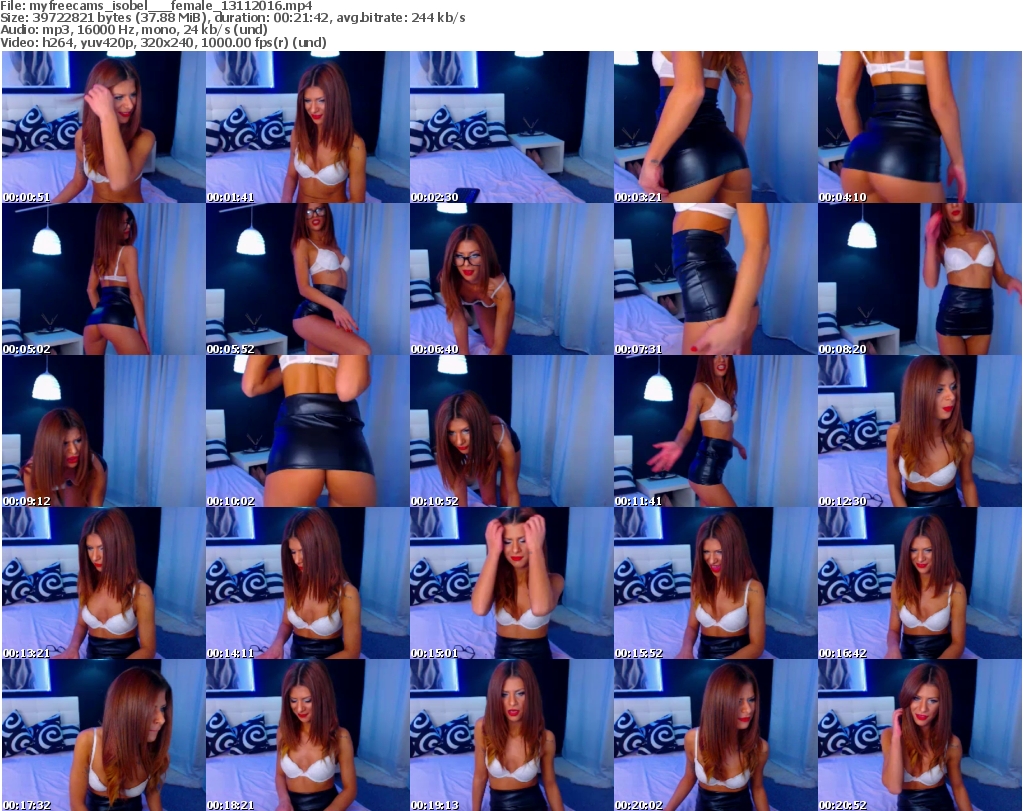Click the file name line in the header
The width and height of the screenshot is (1024, 811).
[x=156, y=6]
